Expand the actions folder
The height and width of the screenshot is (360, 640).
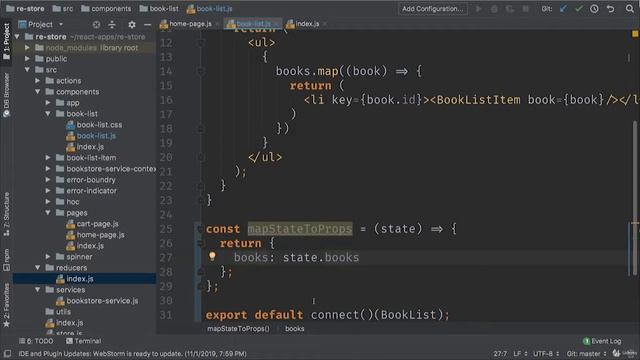[x=38, y=81]
